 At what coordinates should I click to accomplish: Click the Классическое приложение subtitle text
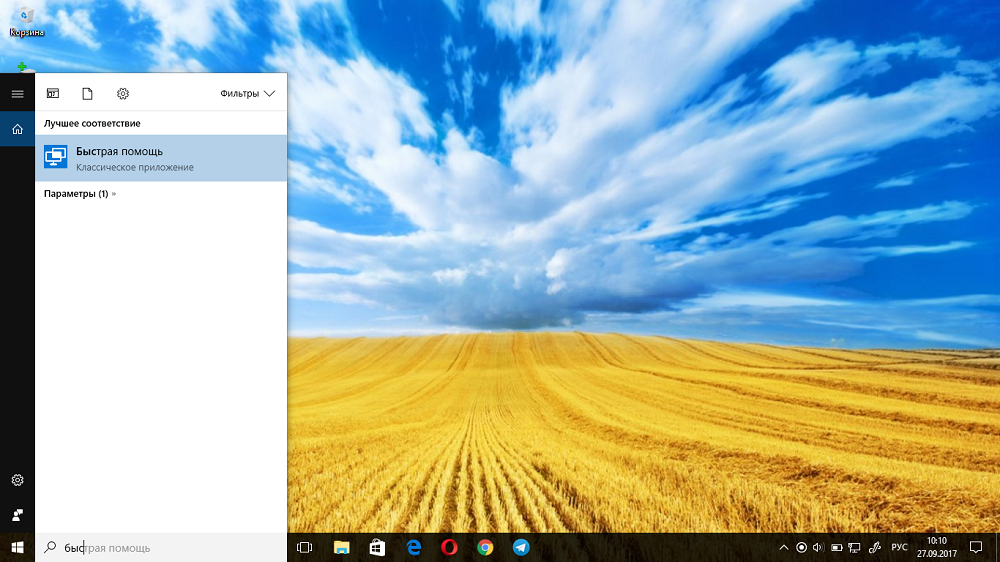(135, 167)
